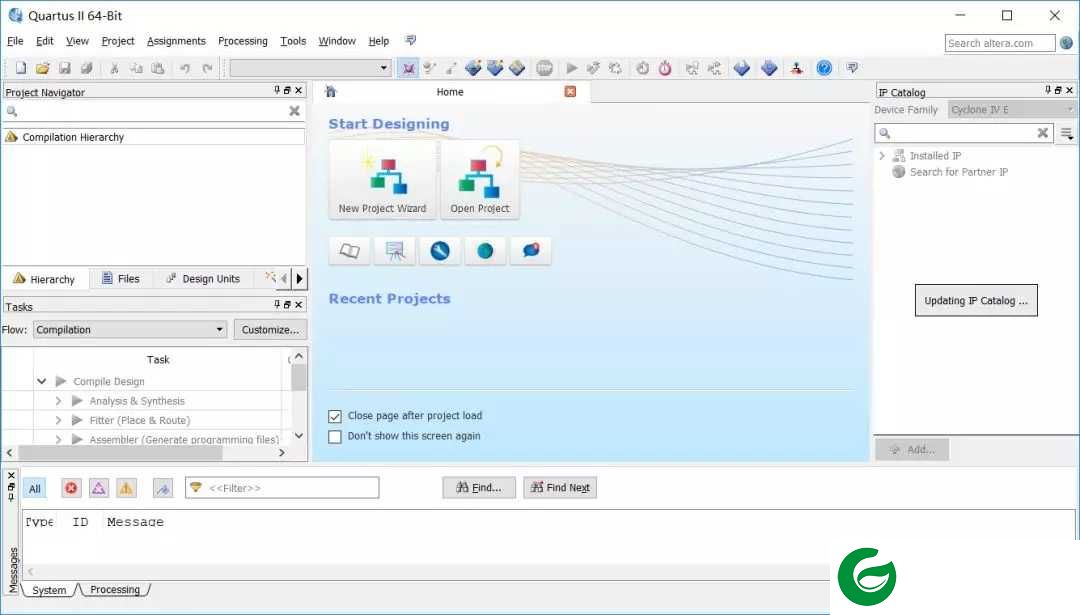Toggle the error messages filter
The image size is (1080, 615).
click(x=71, y=488)
